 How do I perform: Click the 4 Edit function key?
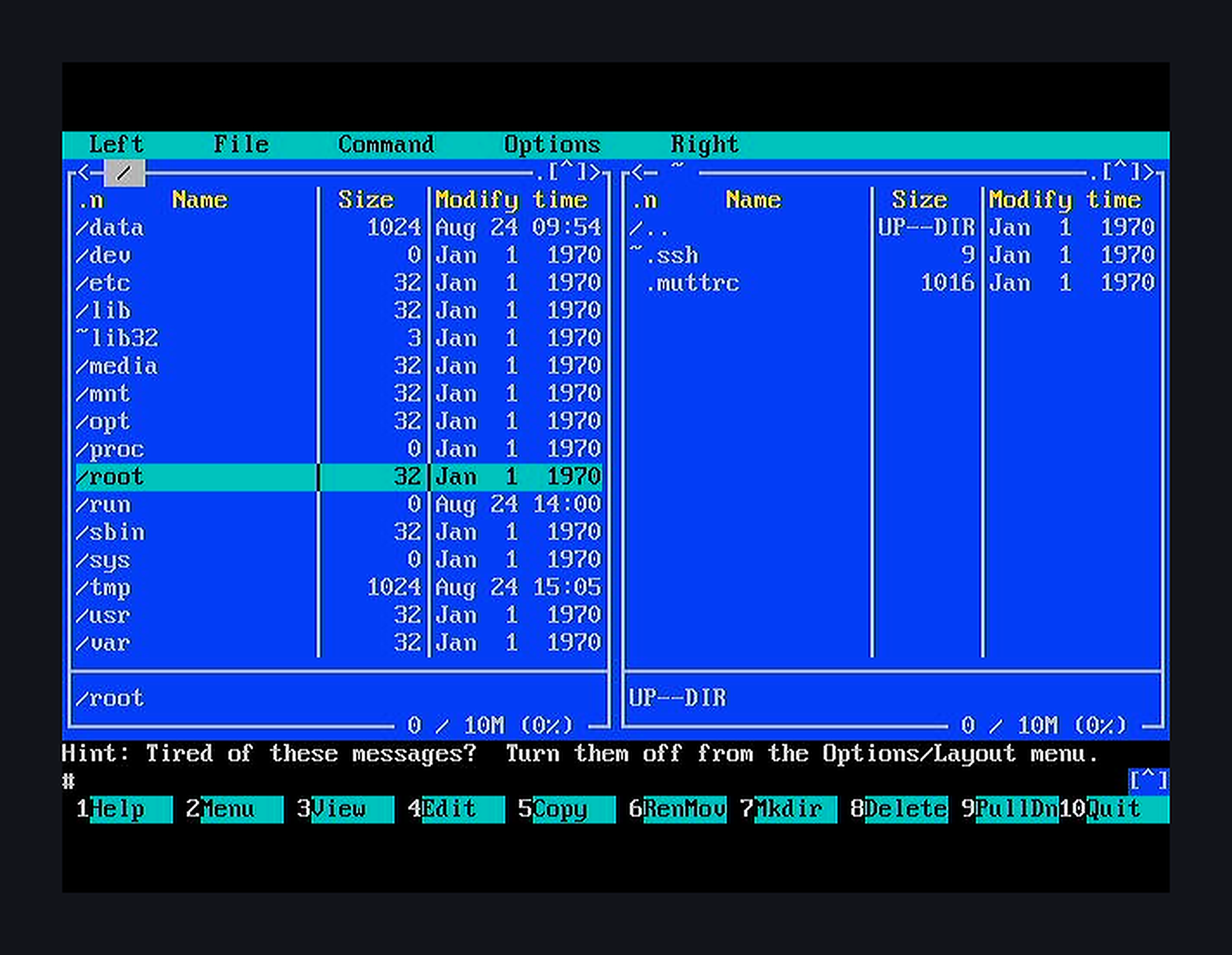point(456,809)
